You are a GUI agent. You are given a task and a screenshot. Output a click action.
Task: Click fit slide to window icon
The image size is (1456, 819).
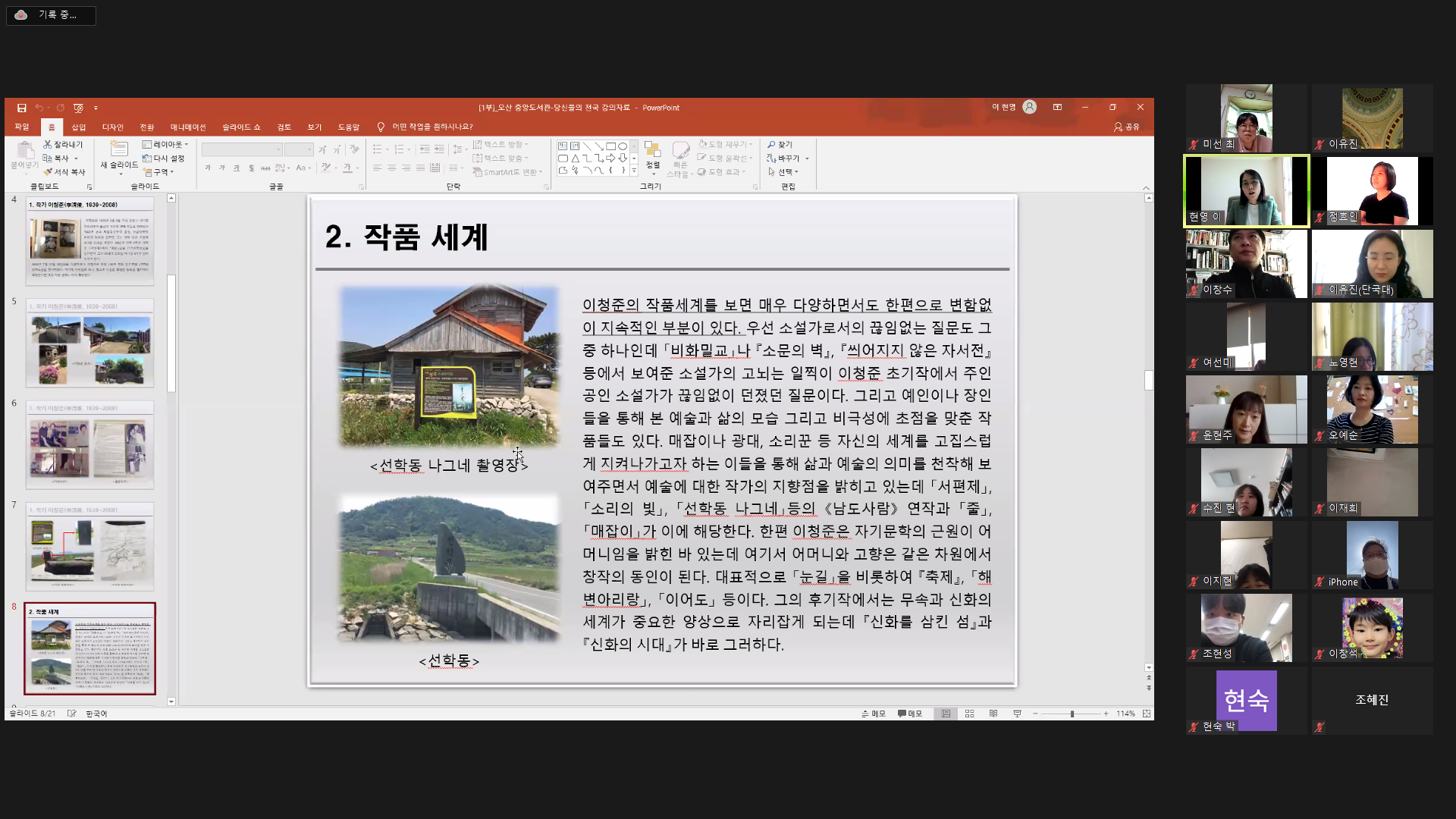click(1147, 714)
